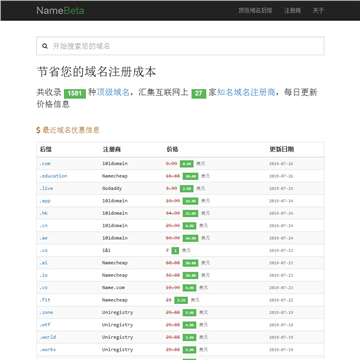360x360 pixels.
Task: Click the green price badge in the .fit row
Action: tap(181, 300)
